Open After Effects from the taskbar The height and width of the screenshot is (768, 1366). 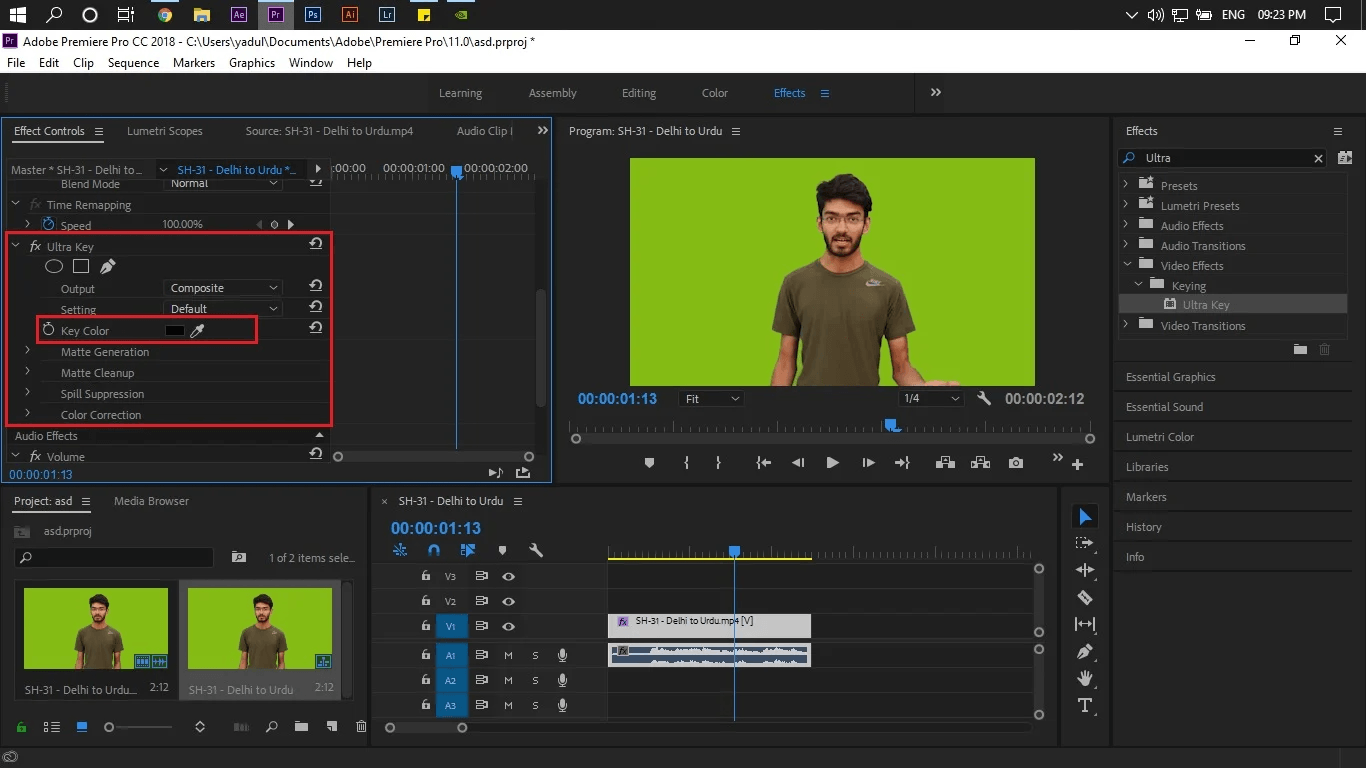click(238, 15)
